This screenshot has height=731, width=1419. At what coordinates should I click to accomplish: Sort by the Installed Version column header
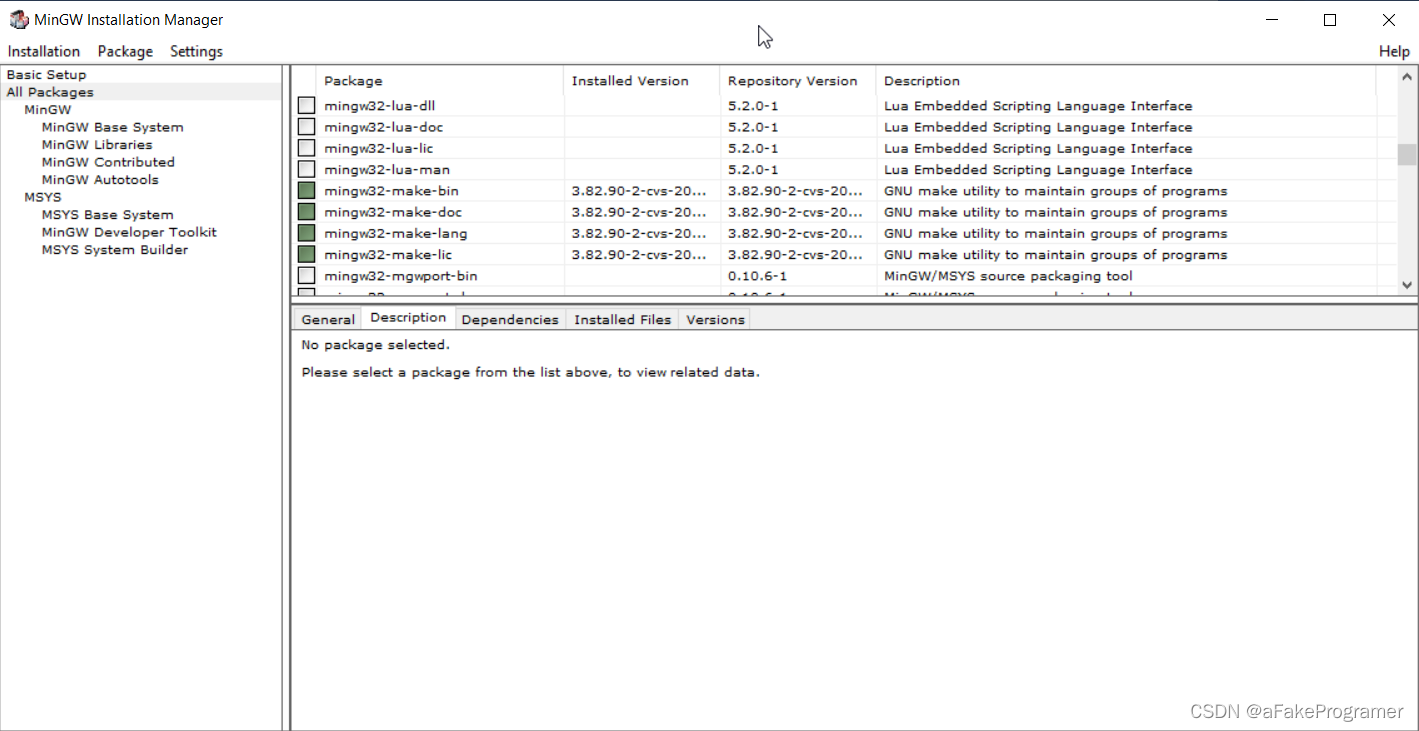tap(642, 81)
